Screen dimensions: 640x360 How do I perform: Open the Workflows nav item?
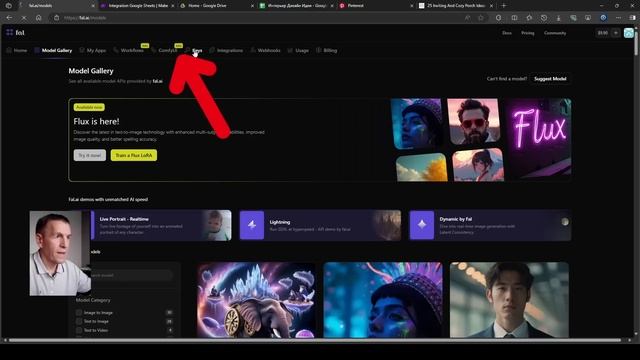(129, 50)
